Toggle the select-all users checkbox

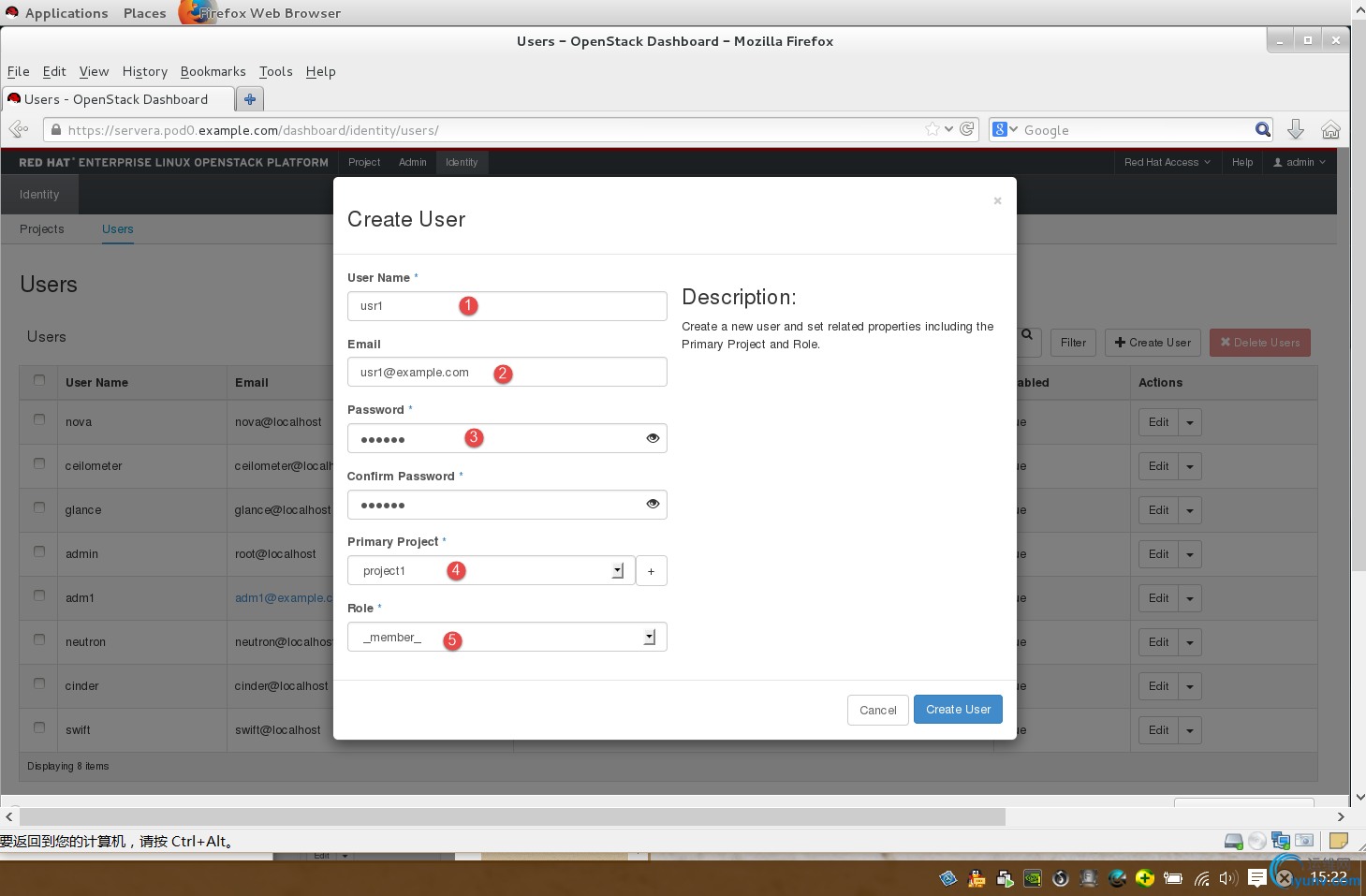coord(39,380)
